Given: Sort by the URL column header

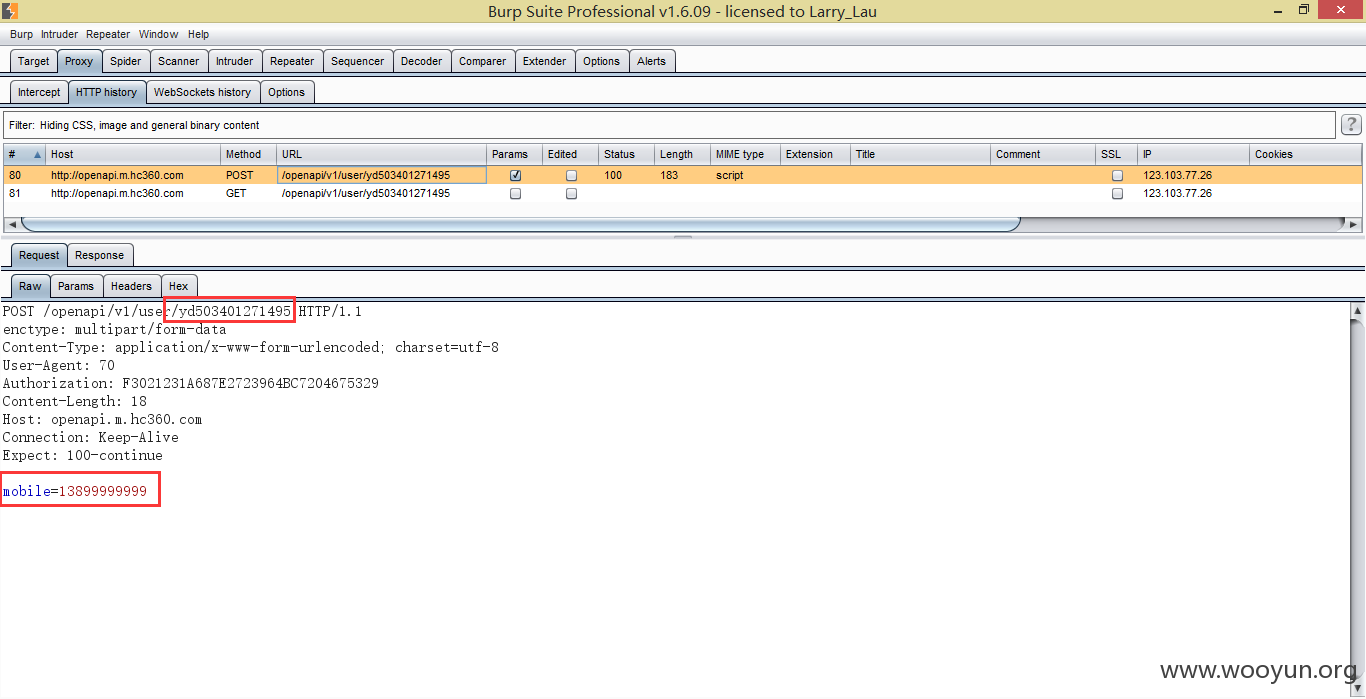Looking at the screenshot, I should 382,154.
